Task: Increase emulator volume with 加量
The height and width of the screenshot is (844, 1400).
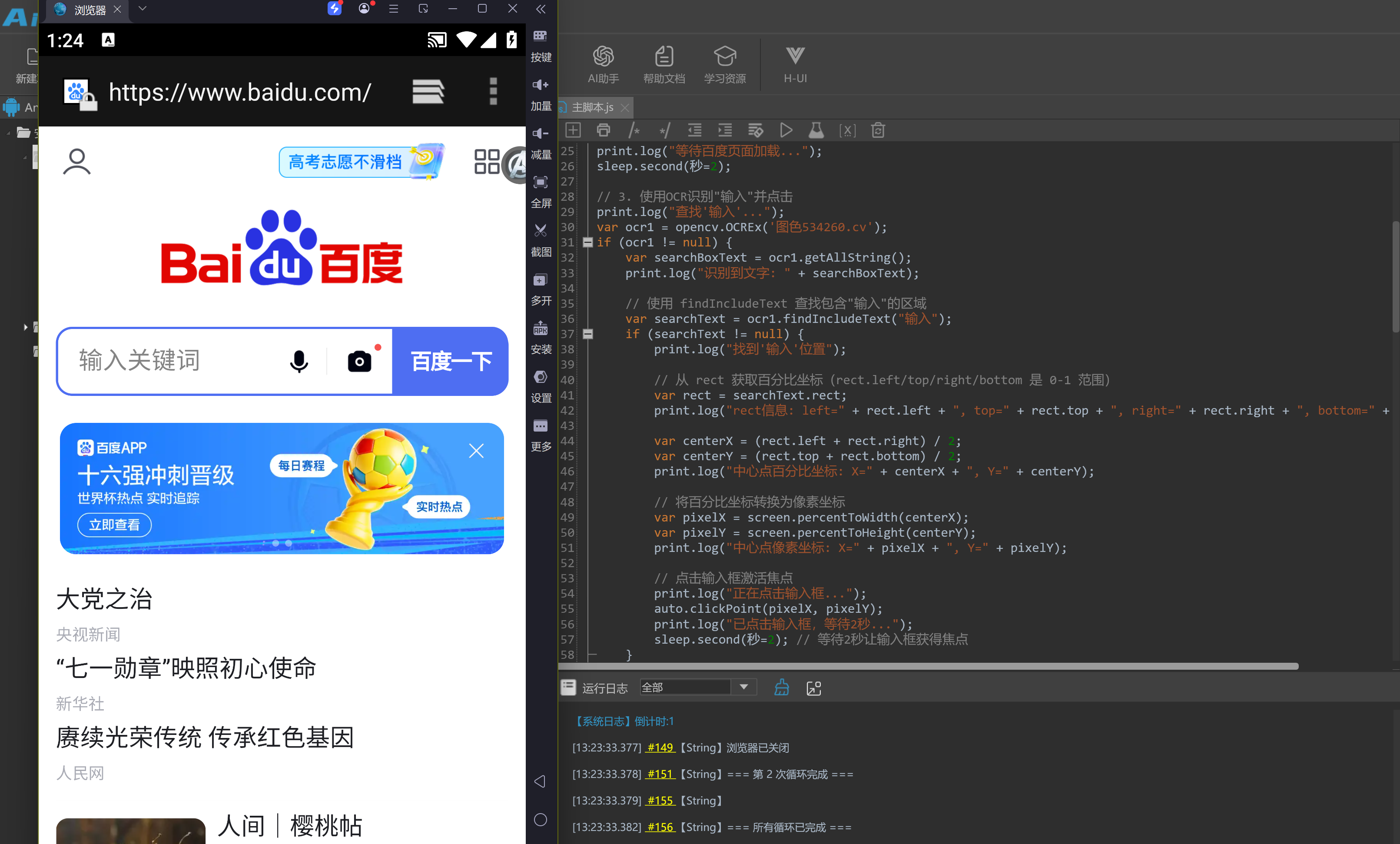Action: pyautogui.click(x=541, y=94)
